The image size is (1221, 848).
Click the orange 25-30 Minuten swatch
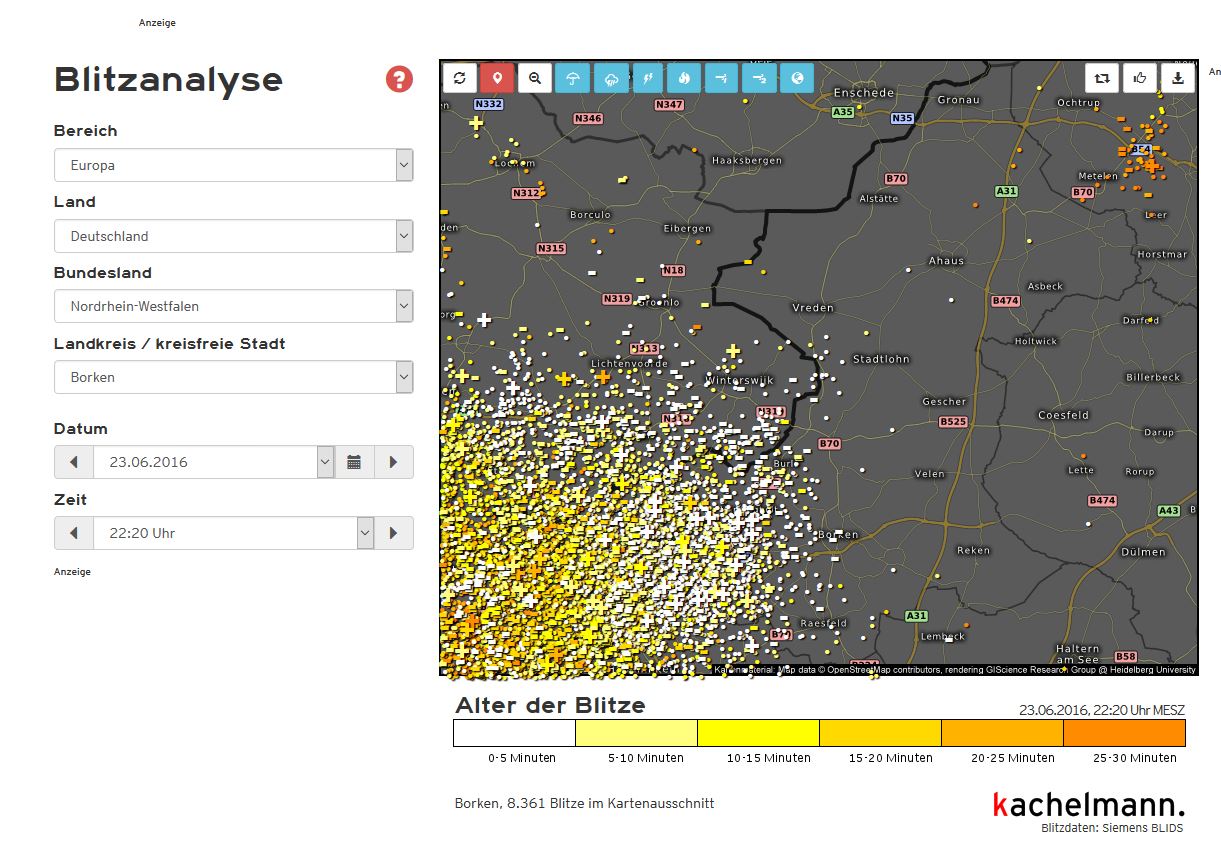tap(1124, 733)
